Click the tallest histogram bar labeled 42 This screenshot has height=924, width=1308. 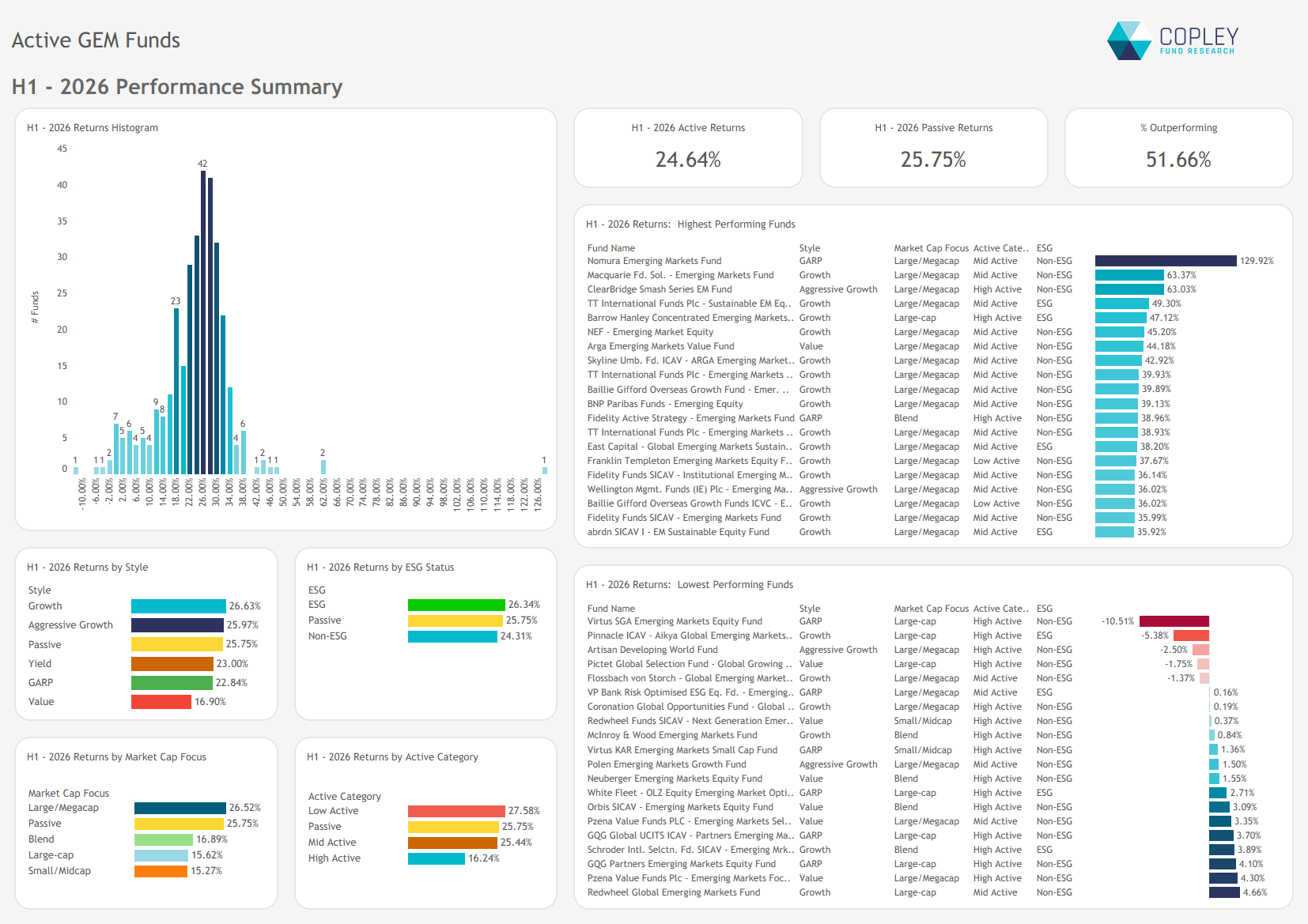[203, 322]
